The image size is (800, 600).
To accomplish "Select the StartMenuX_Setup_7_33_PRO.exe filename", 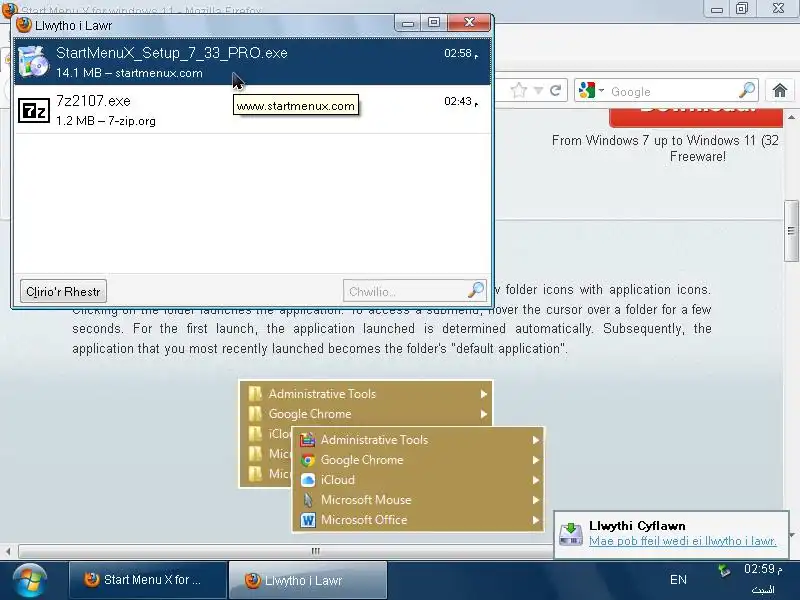I will point(171,53).
